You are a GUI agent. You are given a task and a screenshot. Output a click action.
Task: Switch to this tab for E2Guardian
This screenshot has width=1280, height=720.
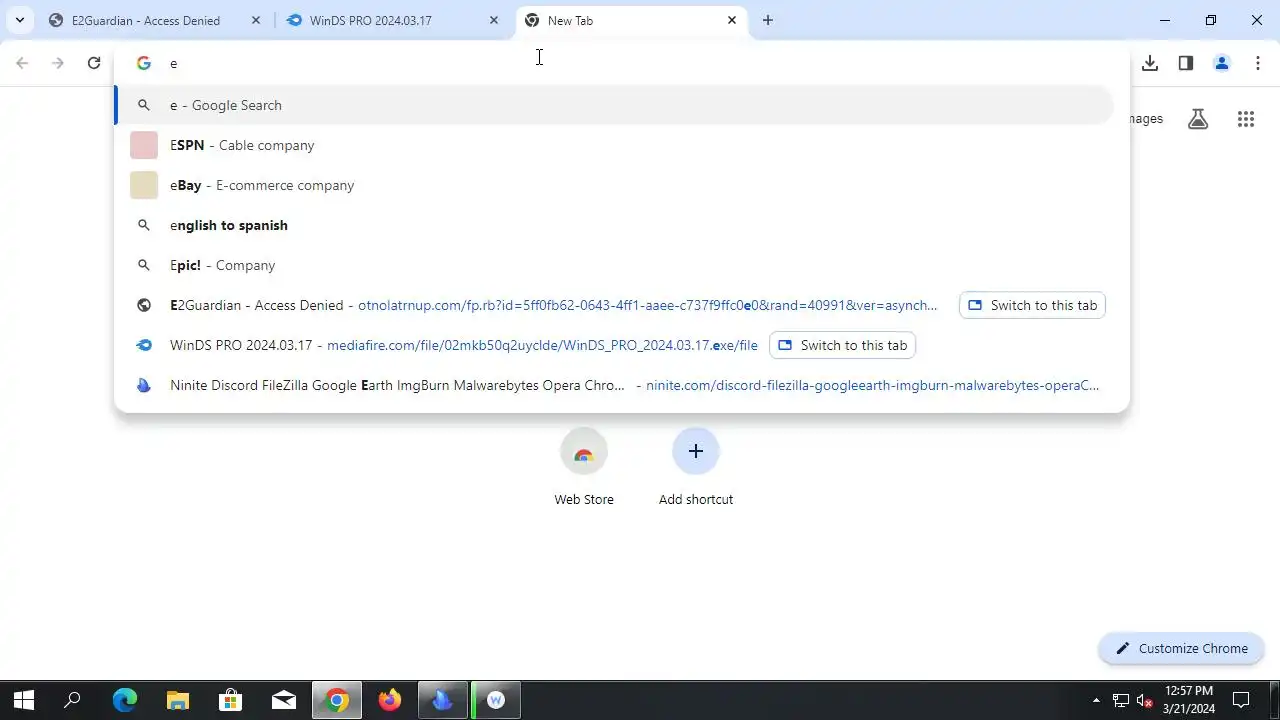pos(1032,305)
